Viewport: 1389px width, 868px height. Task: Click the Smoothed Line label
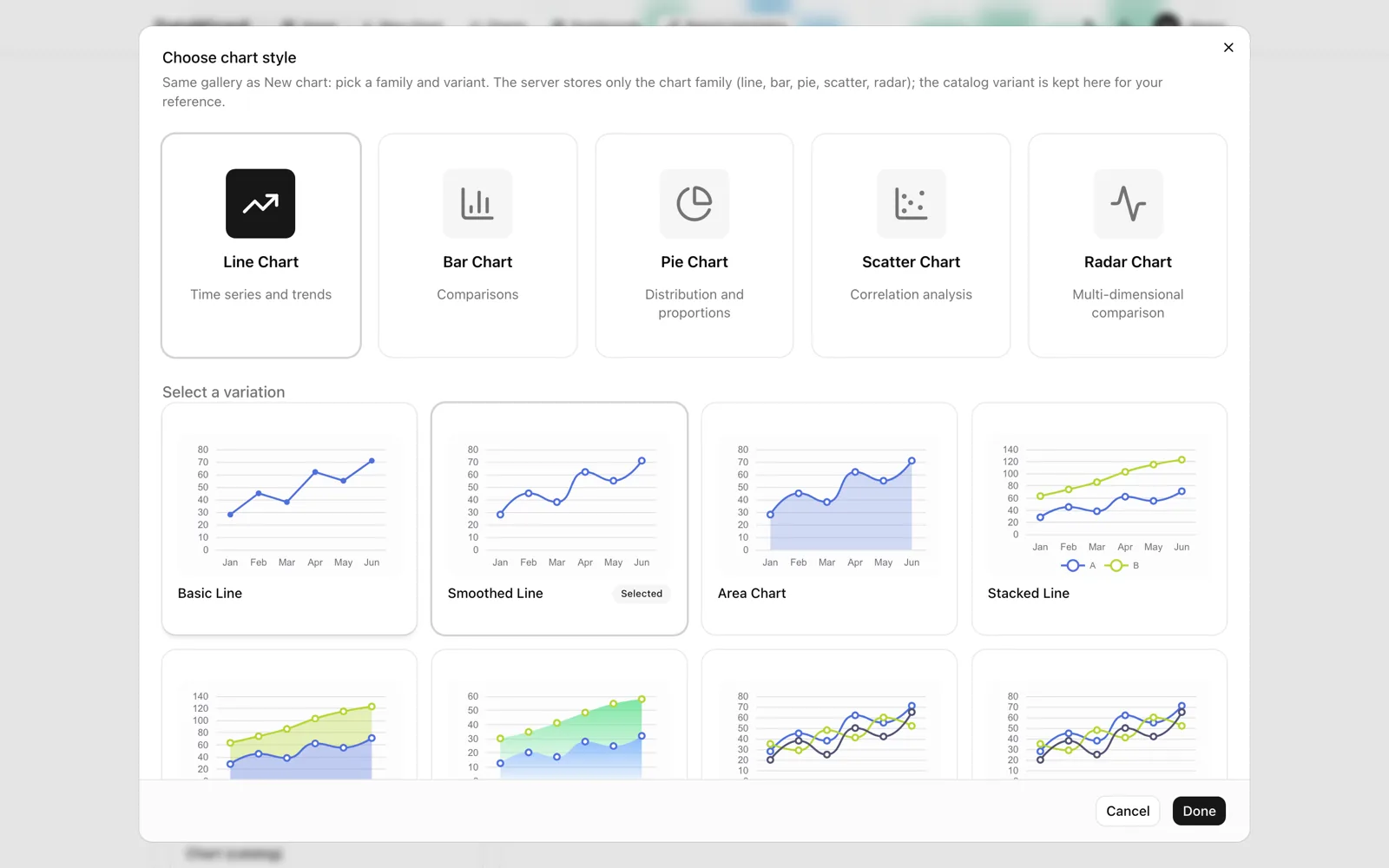click(x=495, y=594)
